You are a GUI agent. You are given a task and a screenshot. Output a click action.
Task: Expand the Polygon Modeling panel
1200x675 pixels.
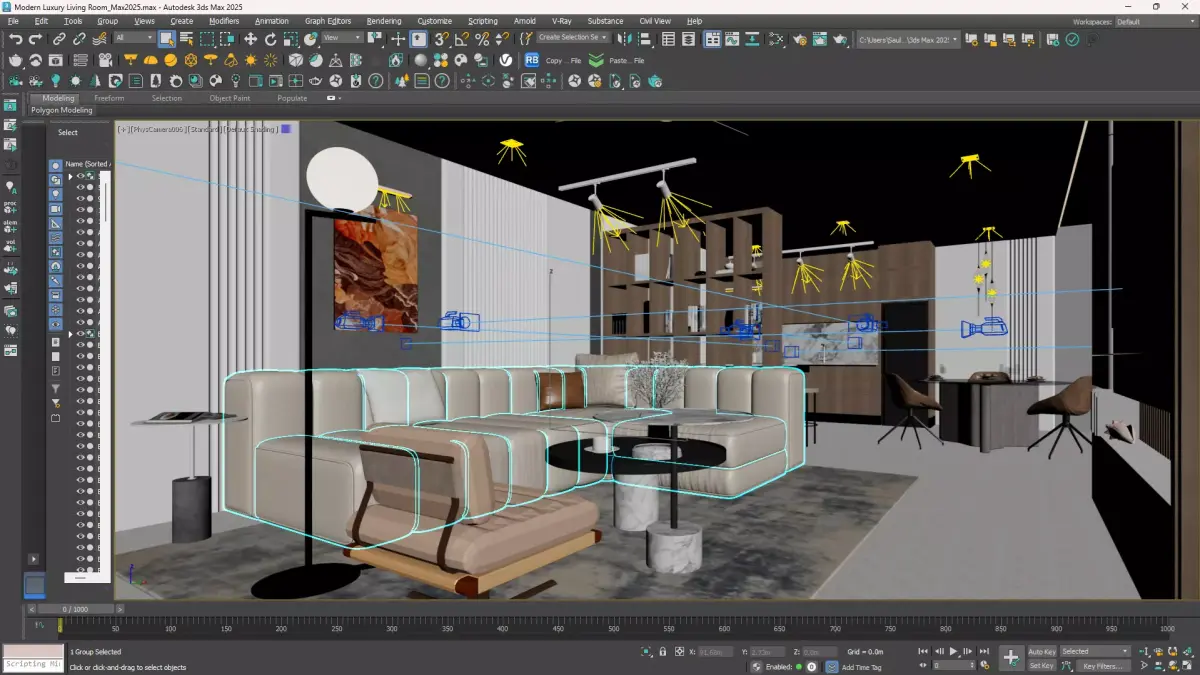(x=61, y=110)
